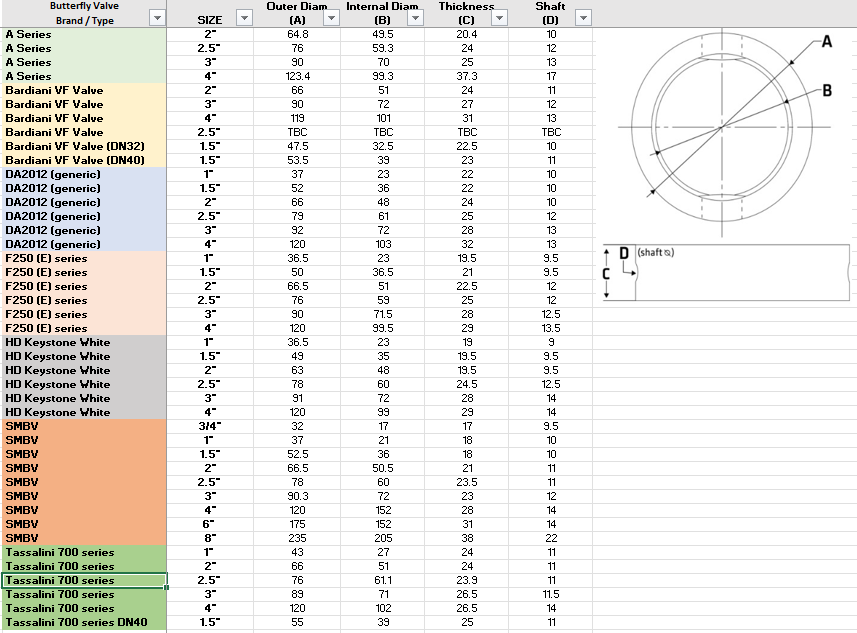Click the internal diameter cell 71.5
The height and width of the screenshot is (633, 857).
383,314
